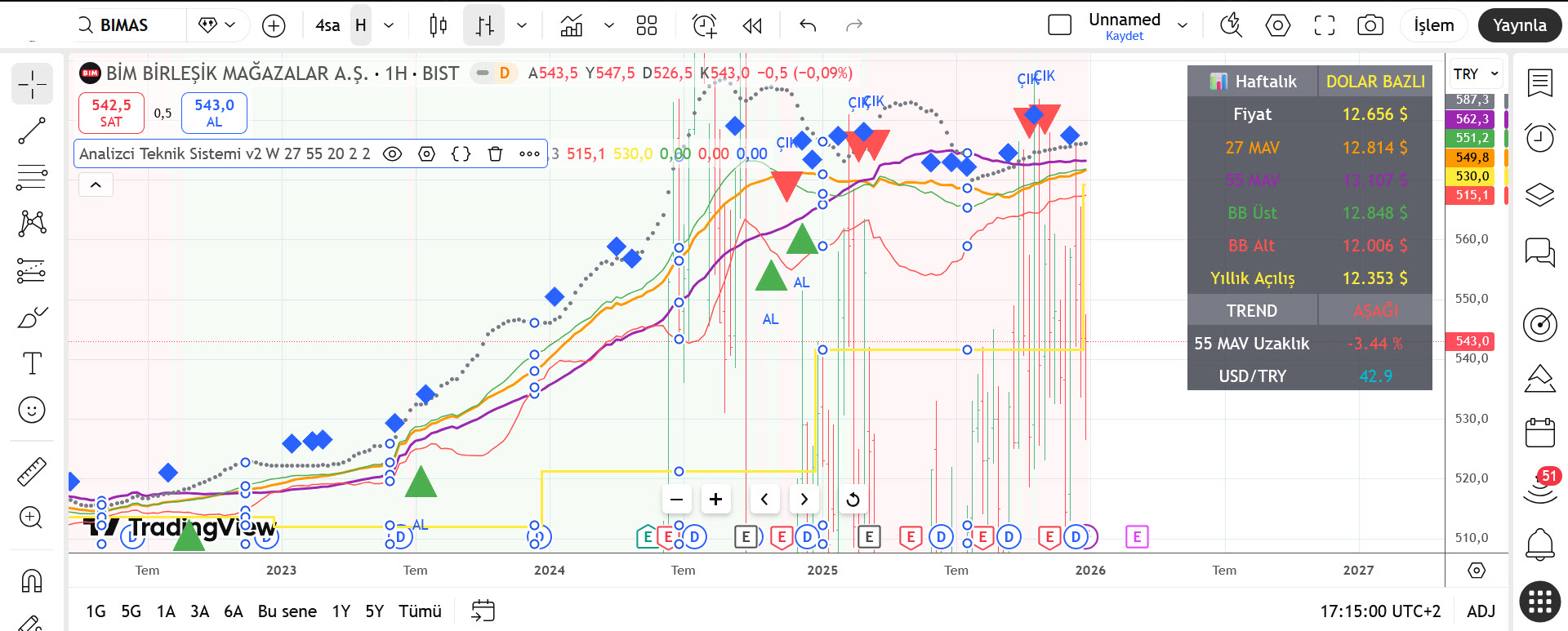Viewport: 1568px width, 631px height.
Task: Open the Fibonacci retracement tool
Action: (x=32, y=176)
